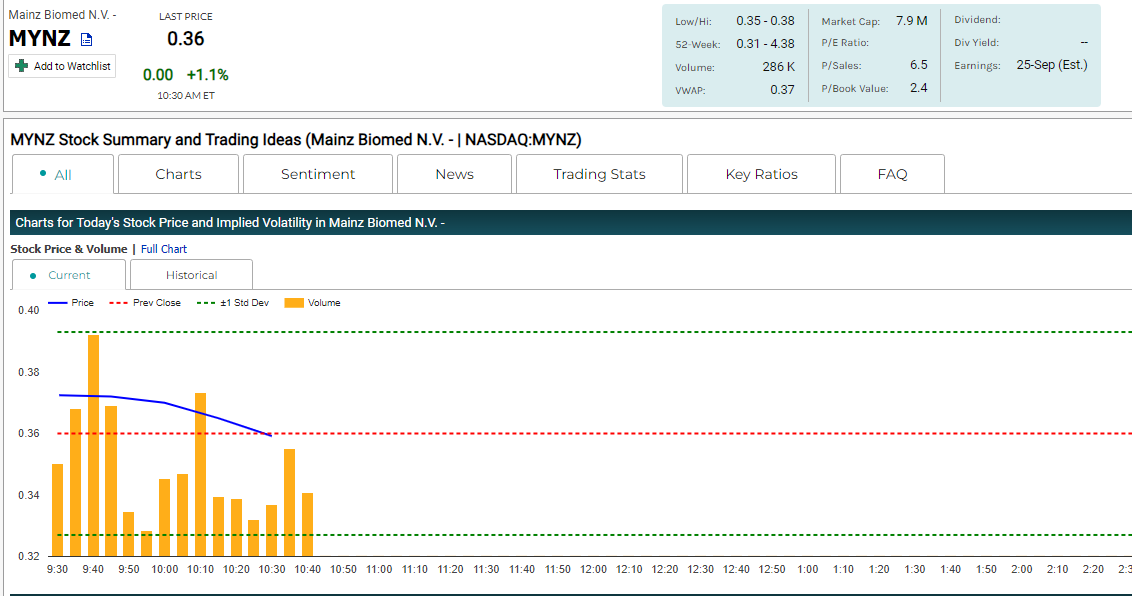Click the P/Sales value 6.5
Viewport: 1132px width, 596px height.
(x=918, y=65)
